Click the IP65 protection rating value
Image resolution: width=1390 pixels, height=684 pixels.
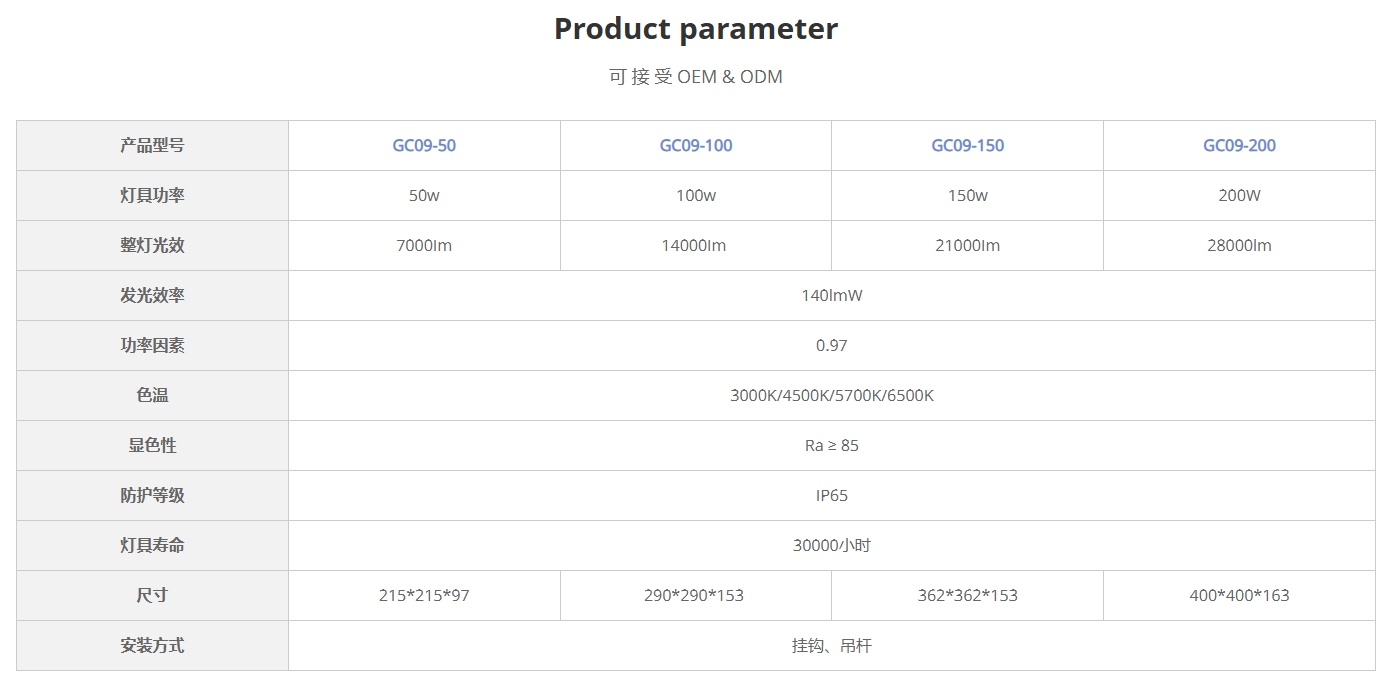831,495
